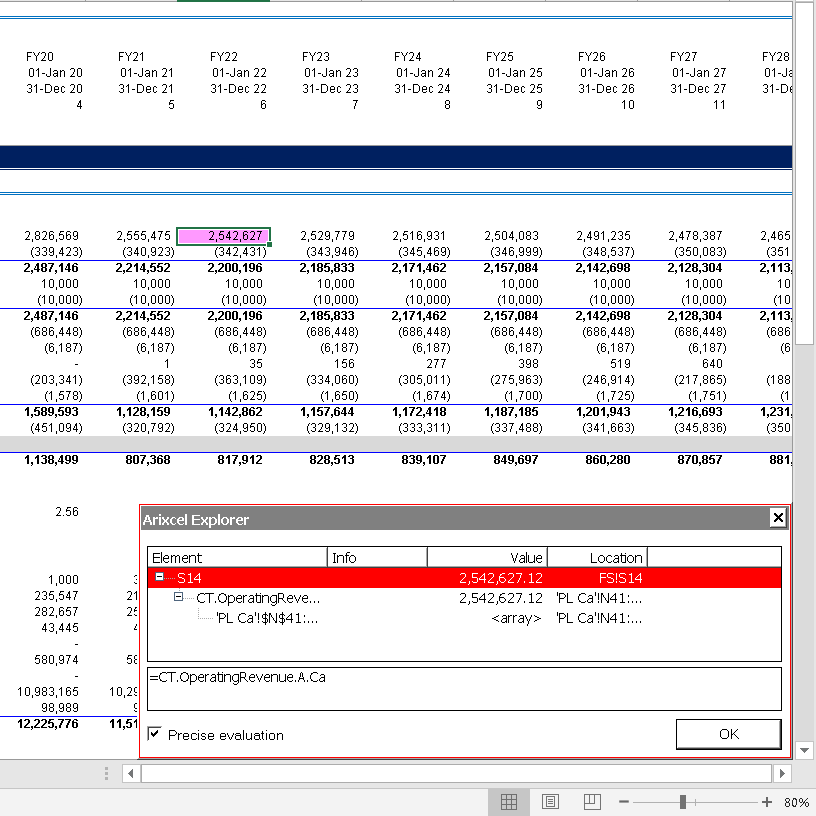Click the 'PL Ca'!N41 location of the array row

[598, 618]
